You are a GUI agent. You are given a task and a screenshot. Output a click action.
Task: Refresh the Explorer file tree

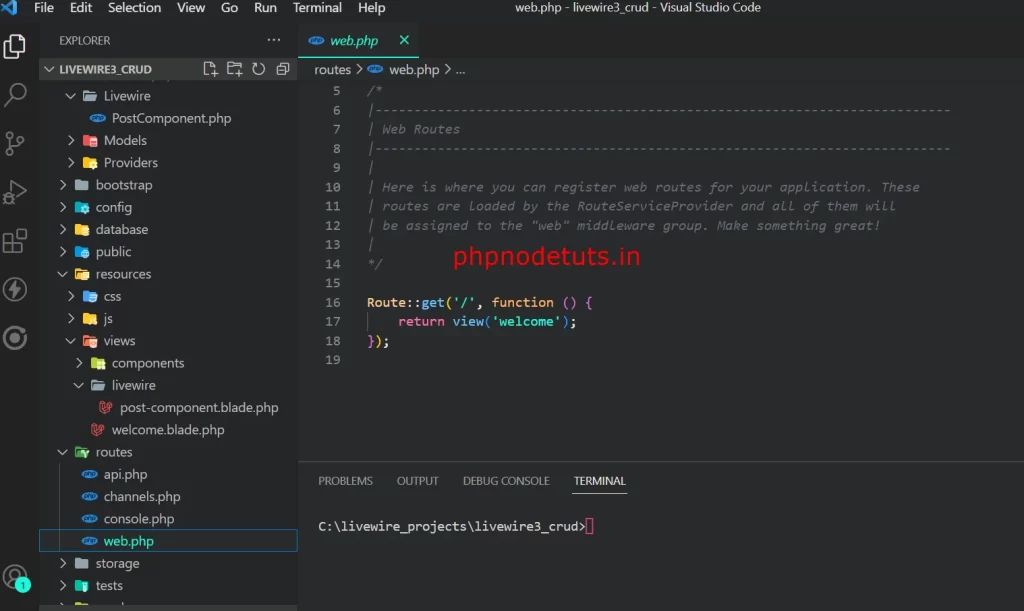coord(259,69)
